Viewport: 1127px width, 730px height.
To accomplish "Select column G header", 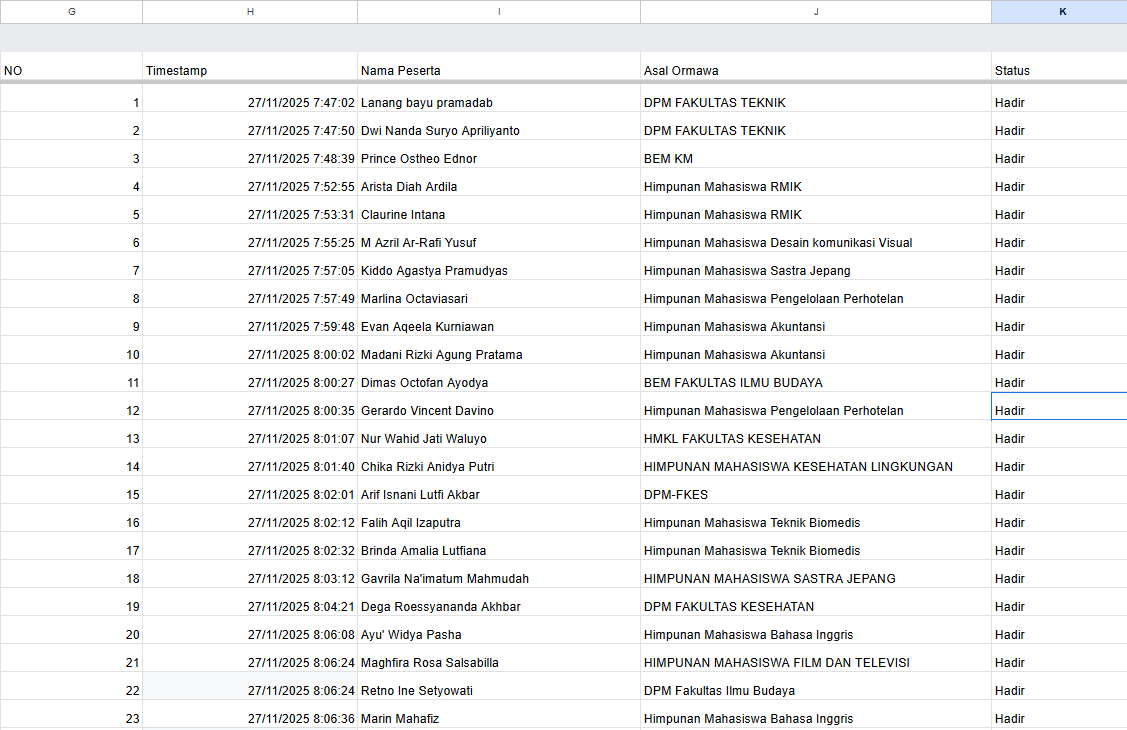I will 71,11.
